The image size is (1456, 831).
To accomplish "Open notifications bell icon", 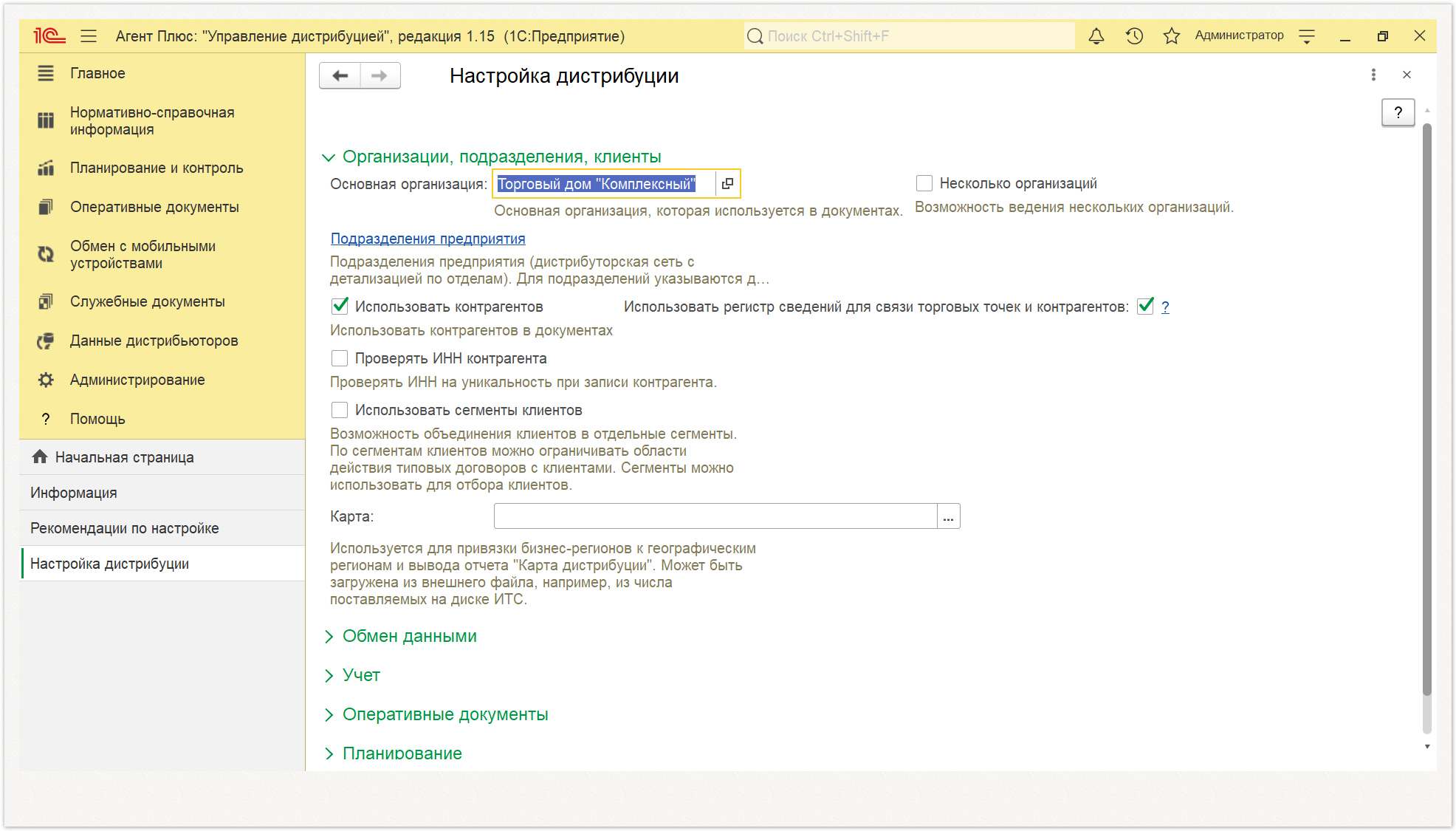I will click(1096, 35).
